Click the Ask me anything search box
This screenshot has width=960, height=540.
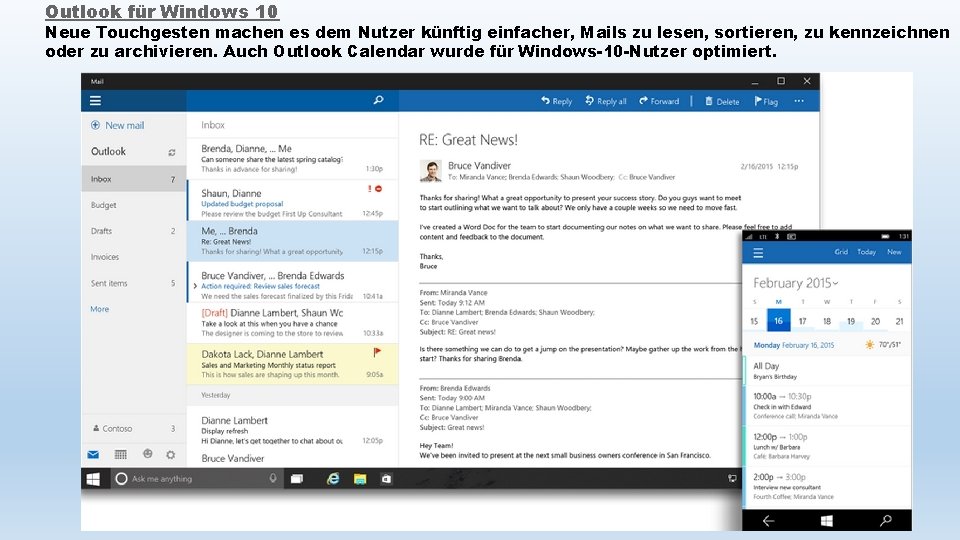(197, 479)
